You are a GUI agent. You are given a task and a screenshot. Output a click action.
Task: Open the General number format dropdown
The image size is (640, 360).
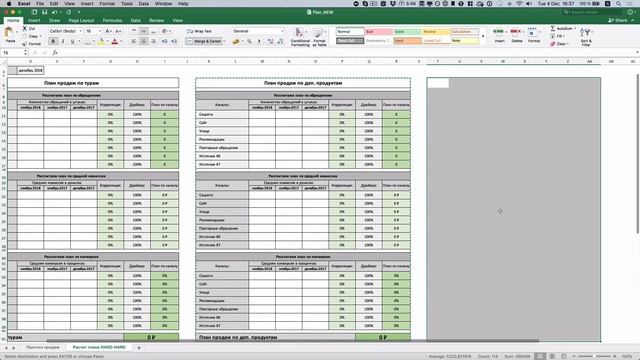tap(258, 31)
